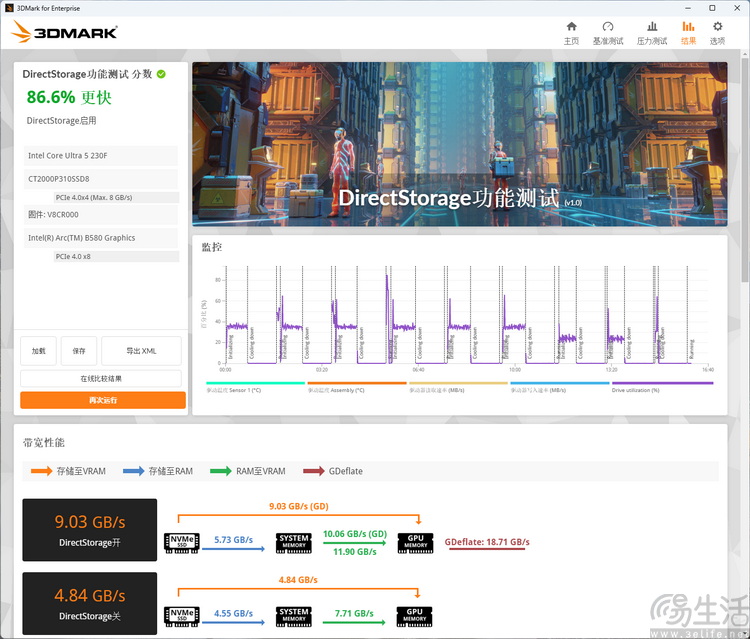Click the bottom-row NVMe SSD icon
Viewport: 750px width, 639px height.
click(181, 617)
